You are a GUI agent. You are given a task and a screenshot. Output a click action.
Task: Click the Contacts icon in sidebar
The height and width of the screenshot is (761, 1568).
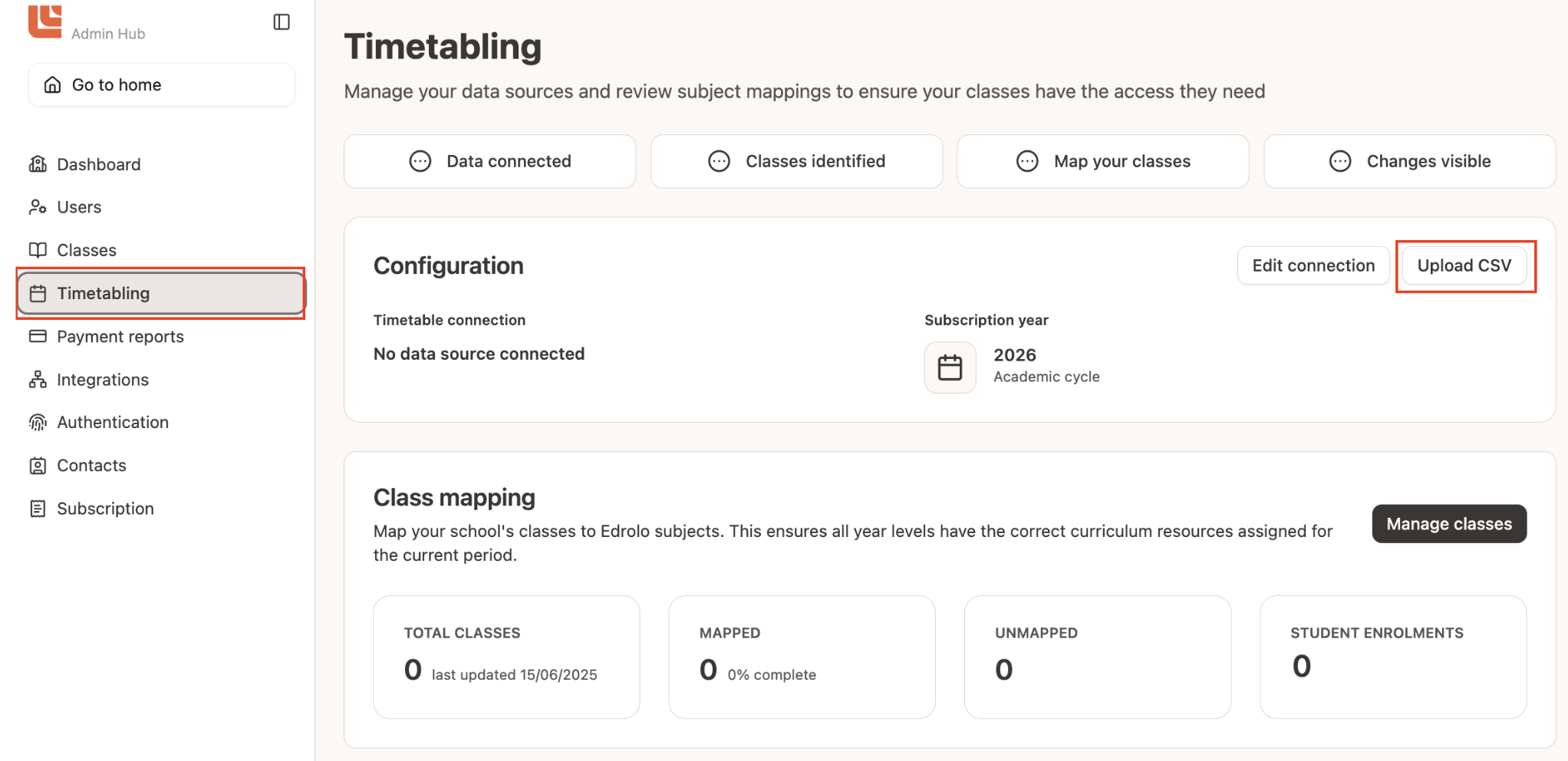point(38,466)
